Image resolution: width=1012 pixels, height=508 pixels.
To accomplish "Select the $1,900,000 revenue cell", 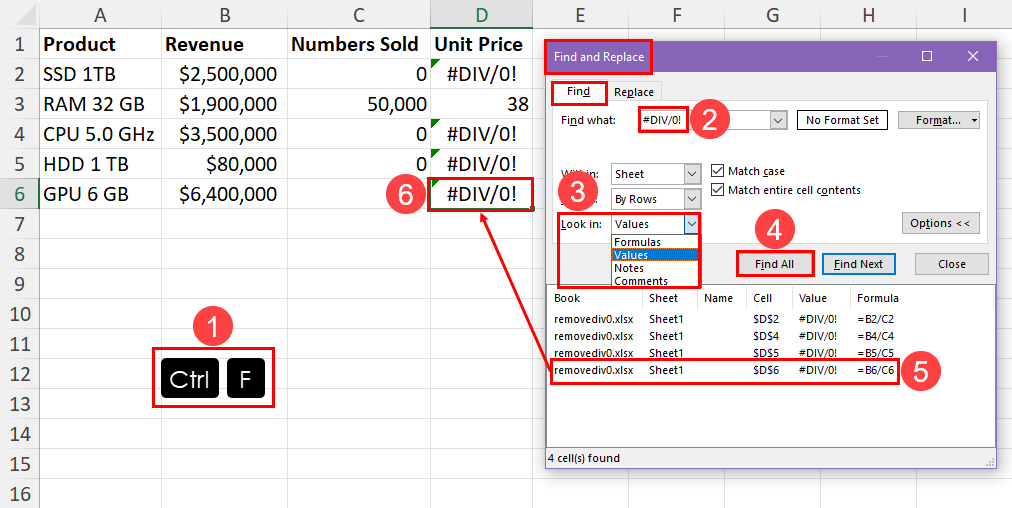I will 225,104.
